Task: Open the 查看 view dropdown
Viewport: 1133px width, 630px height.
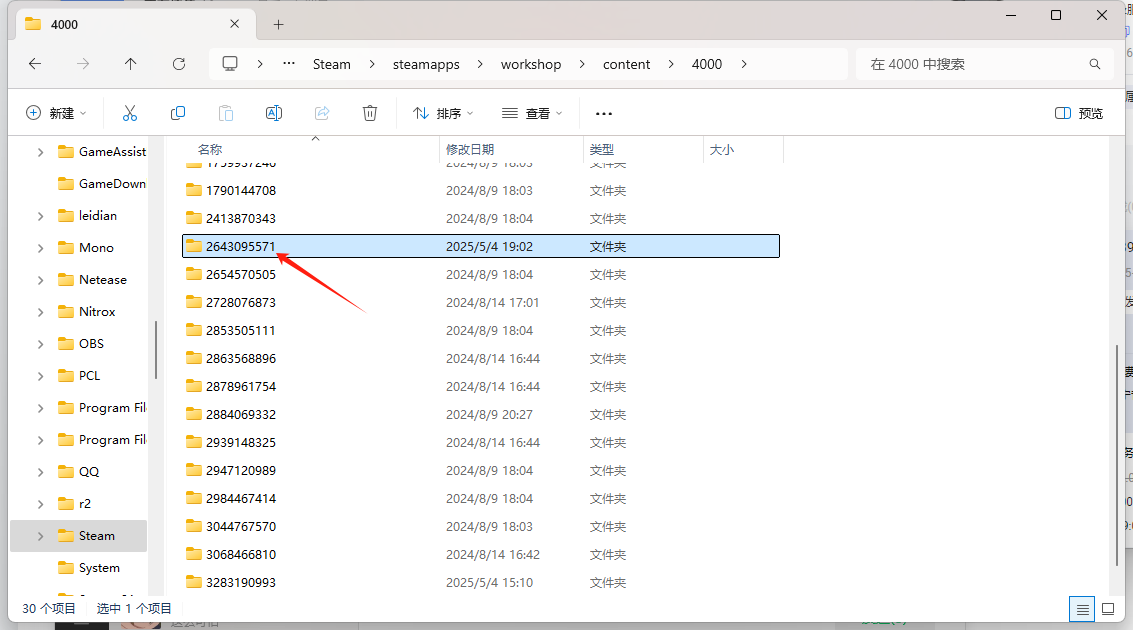Action: pos(532,113)
